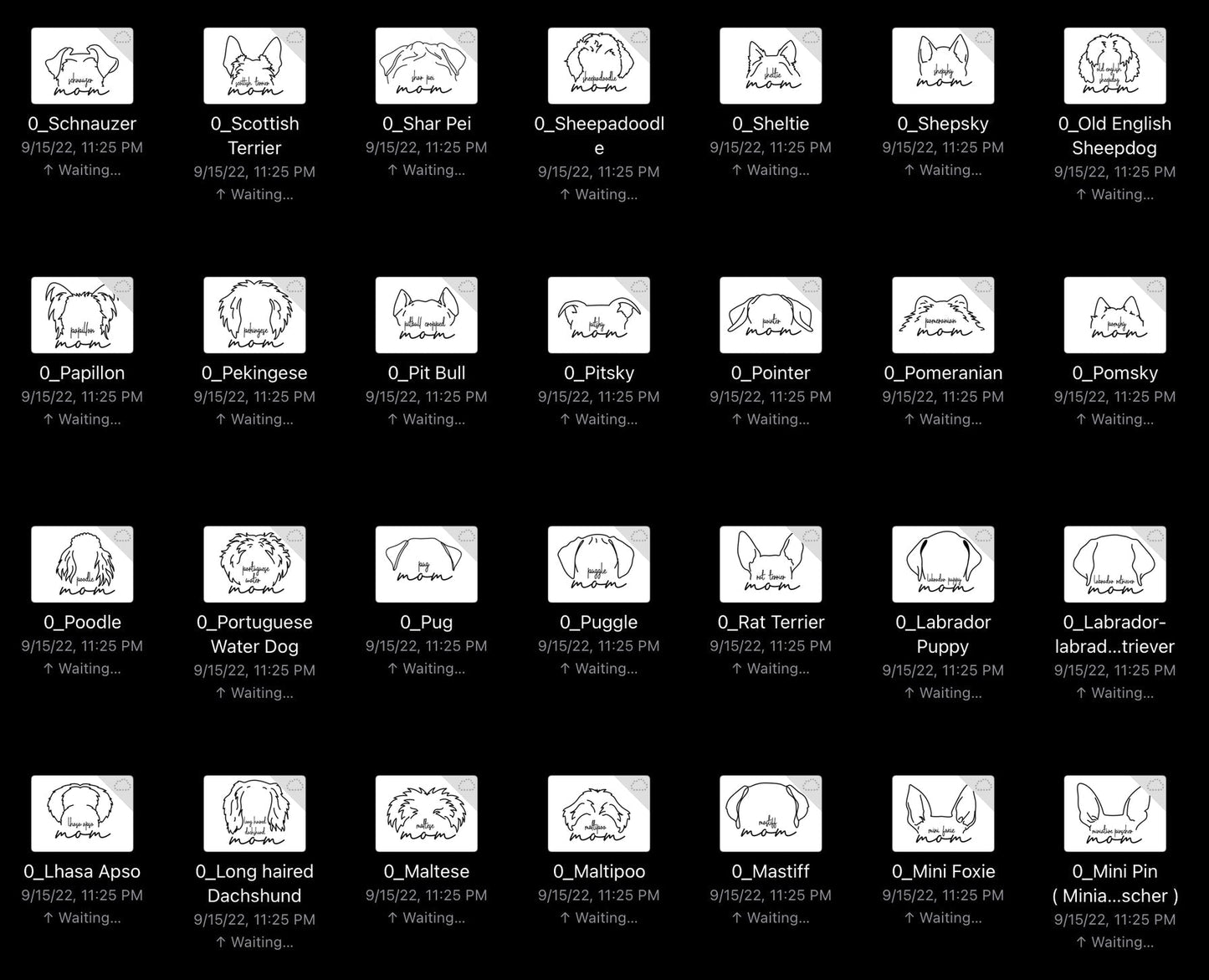
Task: Select the 0_Rat Terrier file thumbnail
Action: 771,565
